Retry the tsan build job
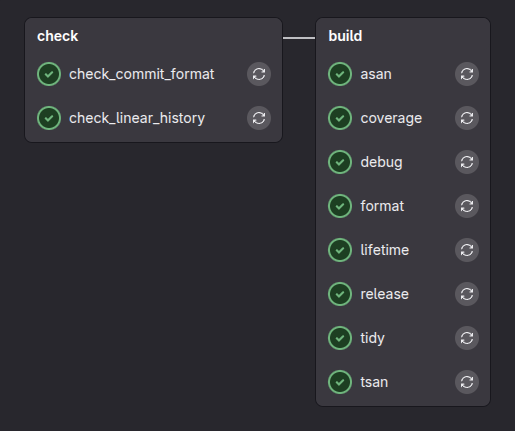The height and width of the screenshot is (431, 515). point(467,382)
